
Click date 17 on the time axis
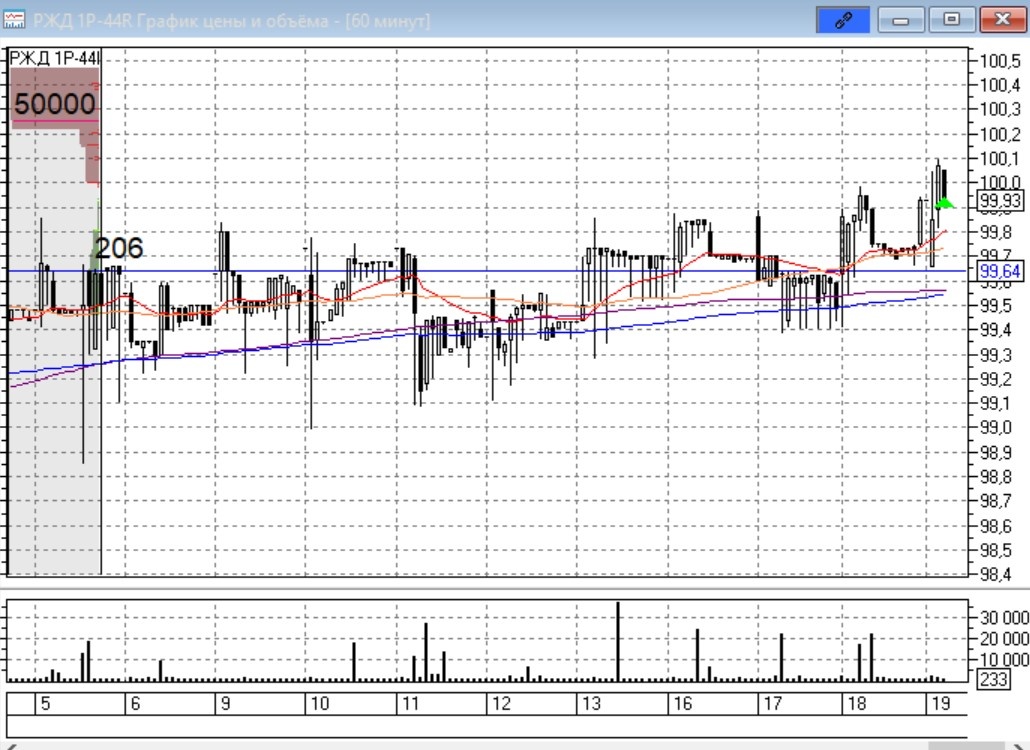[x=772, y=703]
